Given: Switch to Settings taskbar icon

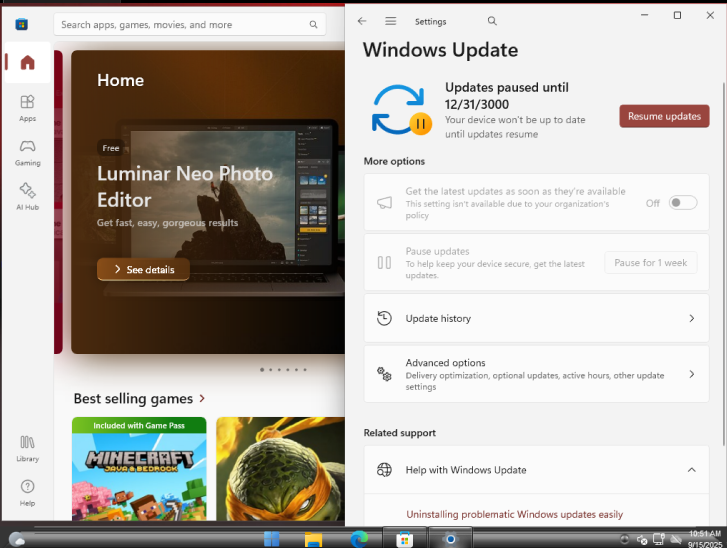Looking at the screenshot, I should pyautogui.click(x=450, y=539).
